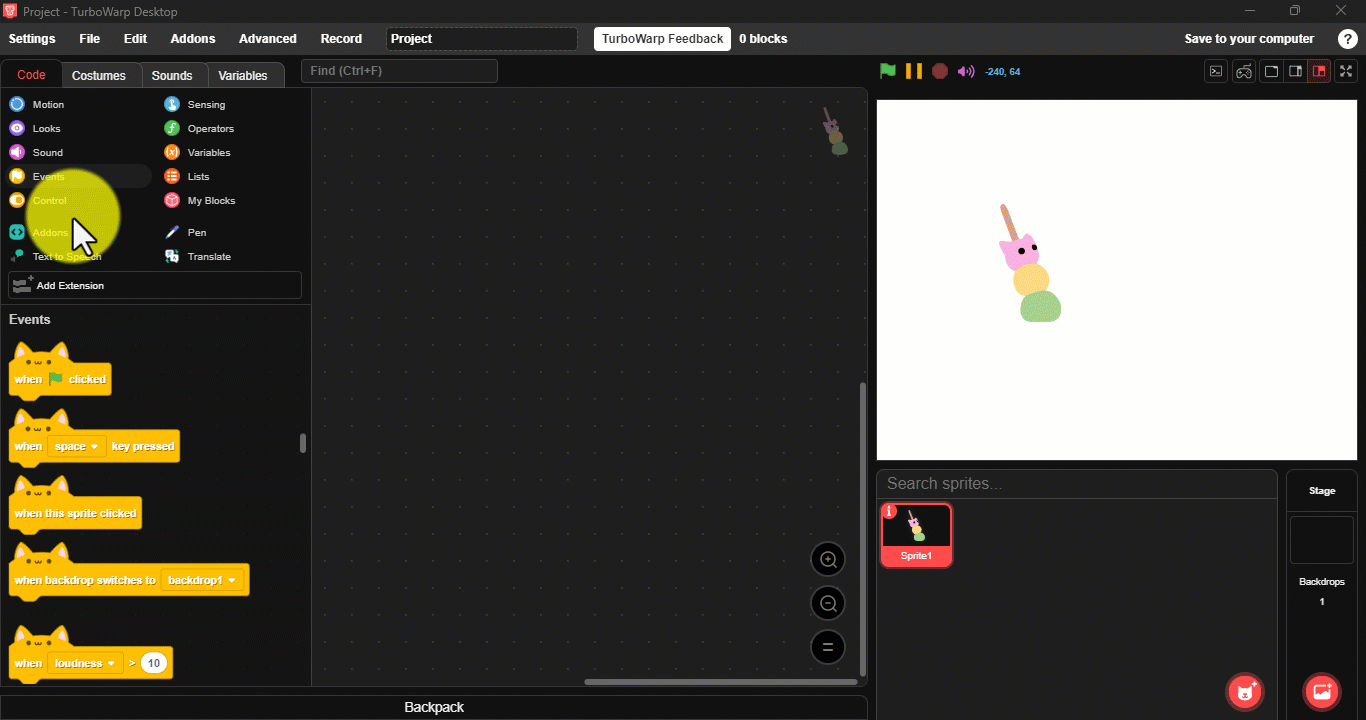The height and width of the screenshot is (720, 1366).
Task: Select the Operators block category
Action: (x=199, y=128)
